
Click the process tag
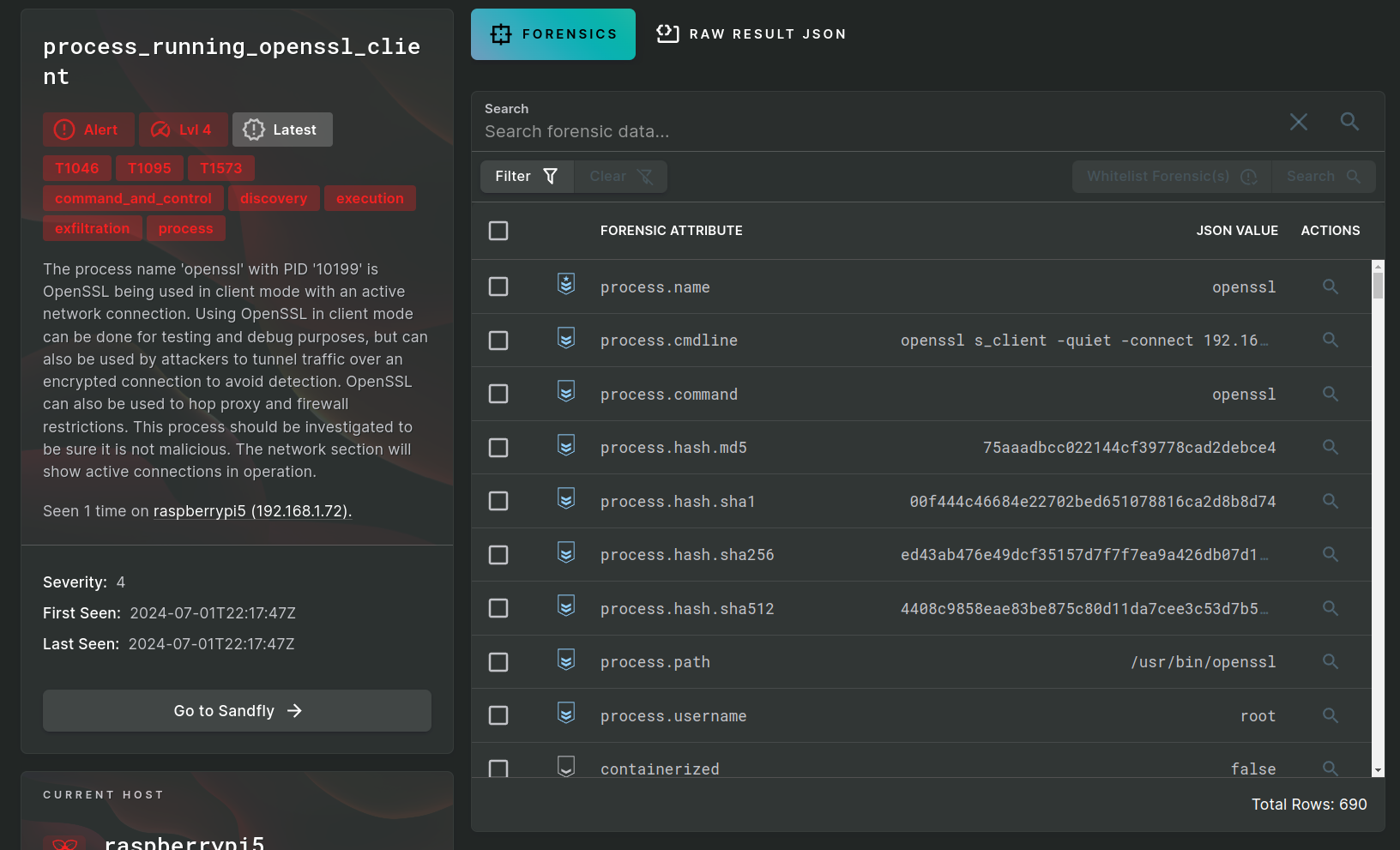coord(185,228)
